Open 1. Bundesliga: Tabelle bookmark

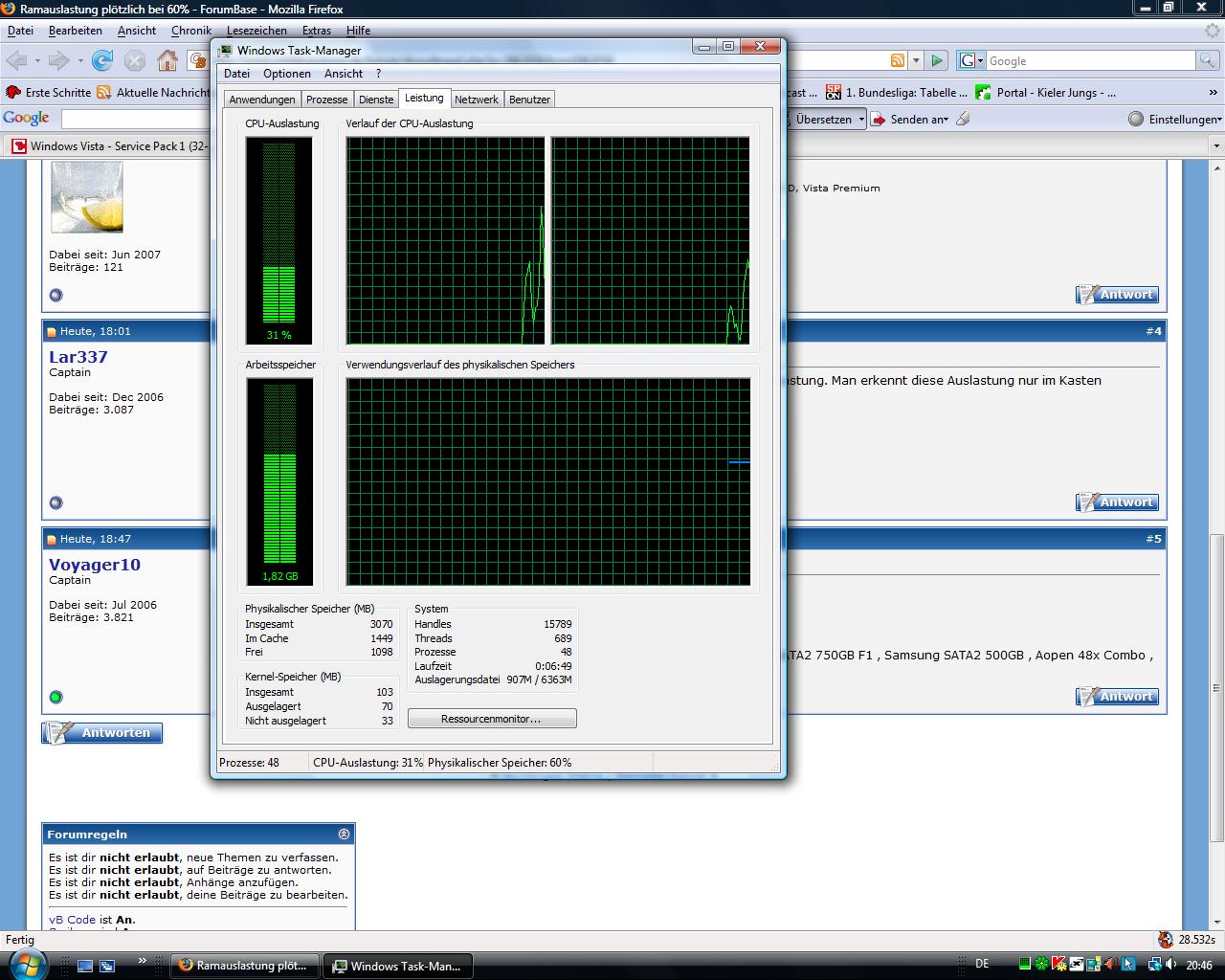[x=899, y=93]
